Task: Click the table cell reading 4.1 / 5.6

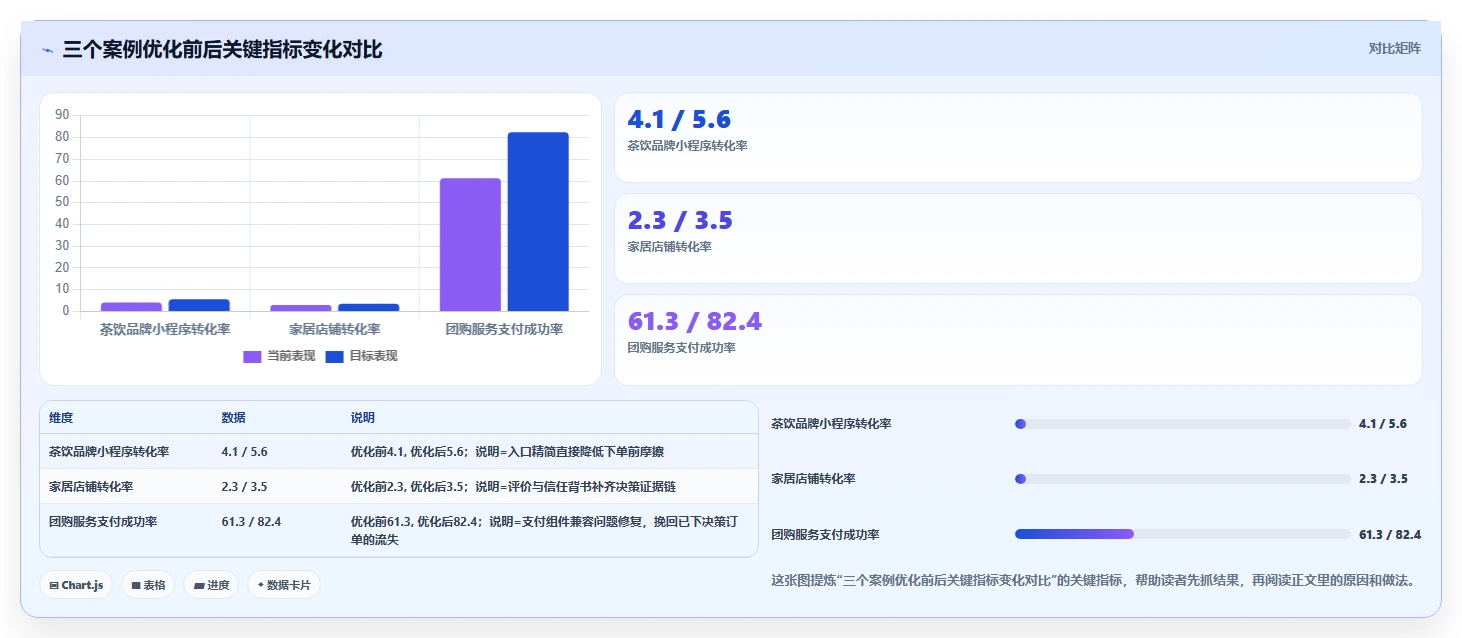Action: pos(244,452)
